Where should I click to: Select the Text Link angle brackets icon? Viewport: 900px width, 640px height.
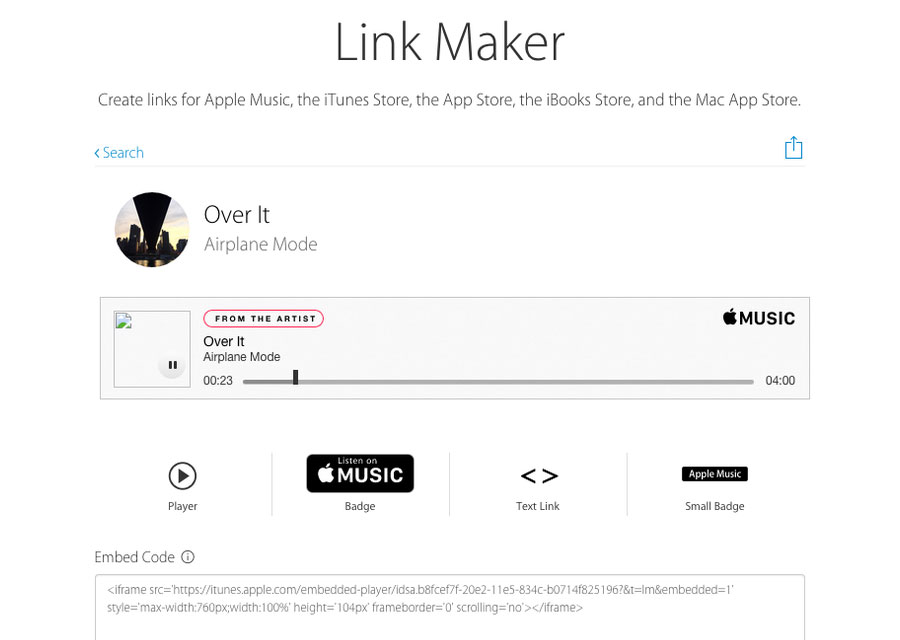(x=539, y=476)
